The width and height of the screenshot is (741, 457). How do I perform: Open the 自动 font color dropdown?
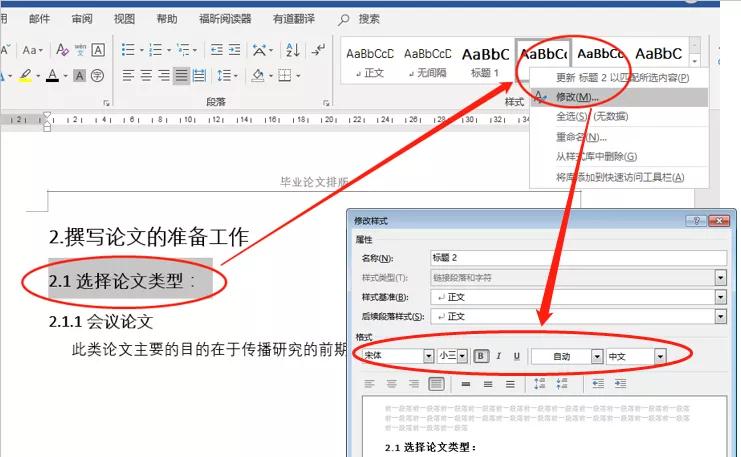click(597, 356)
